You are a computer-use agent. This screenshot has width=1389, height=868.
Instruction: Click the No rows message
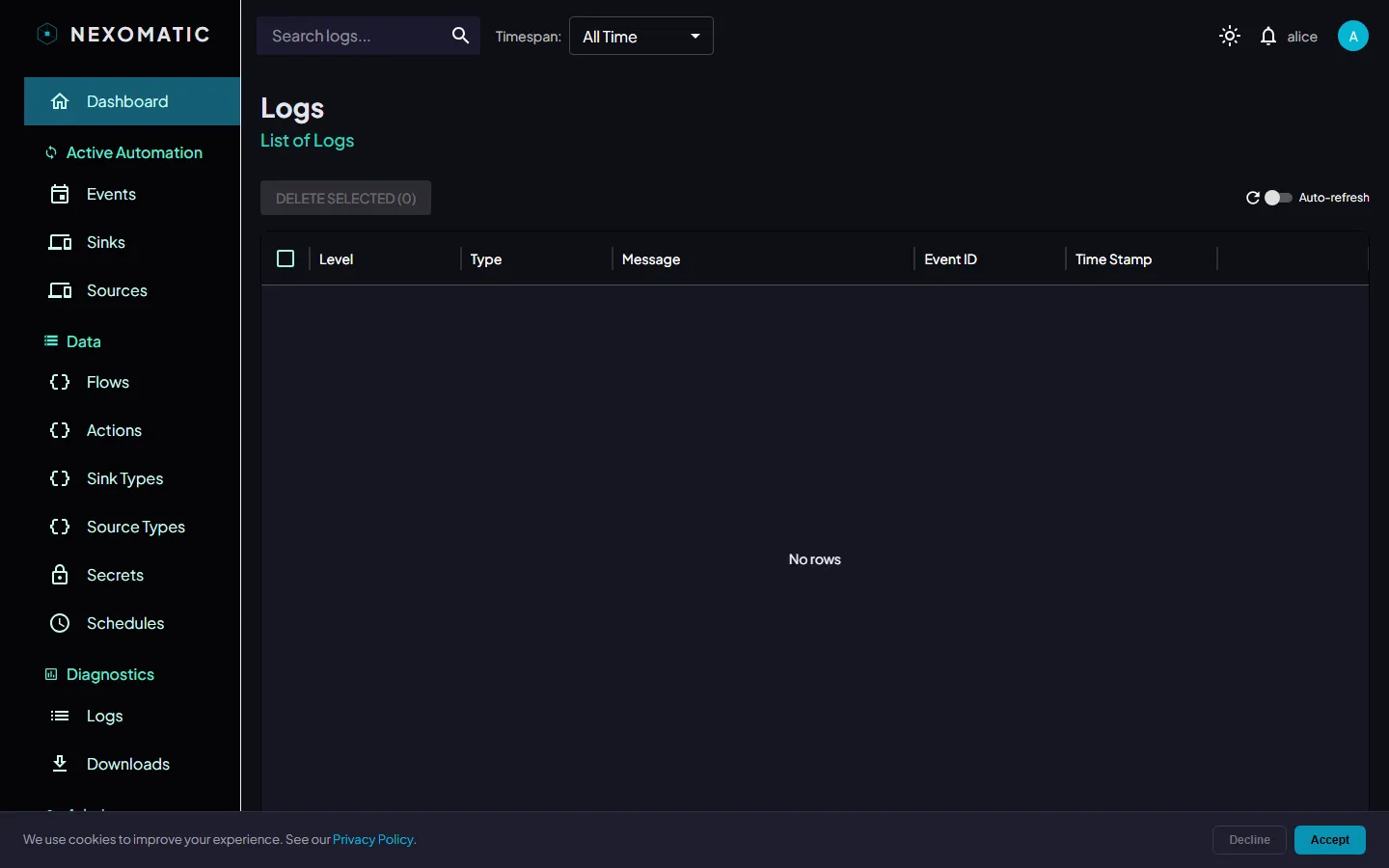(x=814, y=559)
